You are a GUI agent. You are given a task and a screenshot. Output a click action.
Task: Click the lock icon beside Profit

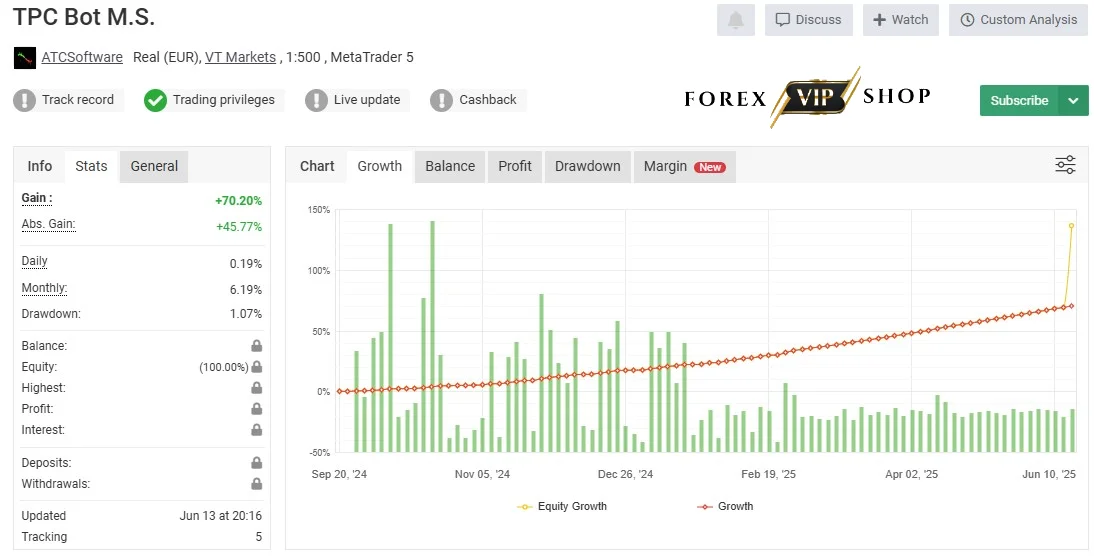257,409
